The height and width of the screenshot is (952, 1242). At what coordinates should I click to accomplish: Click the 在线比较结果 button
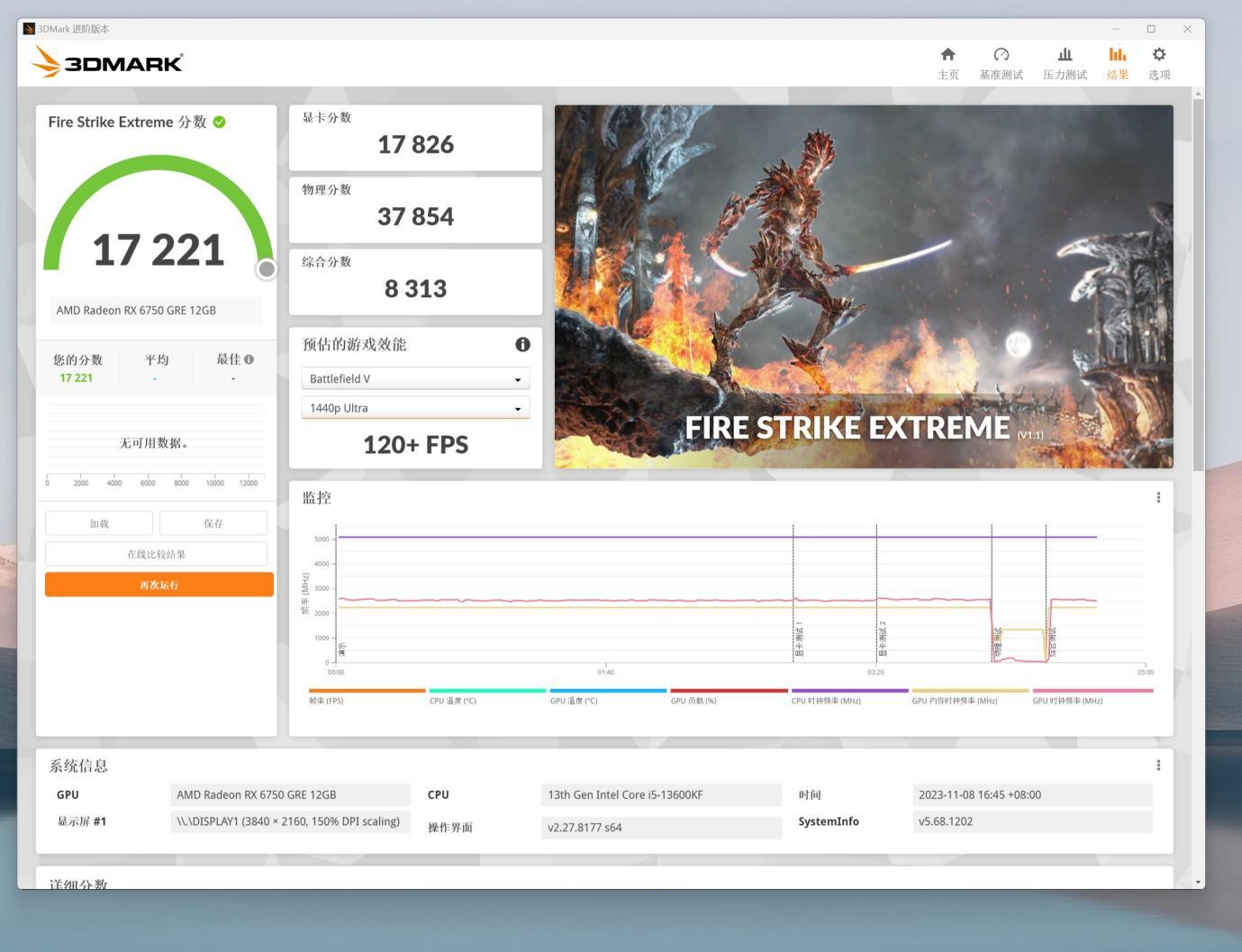[156, 554]
